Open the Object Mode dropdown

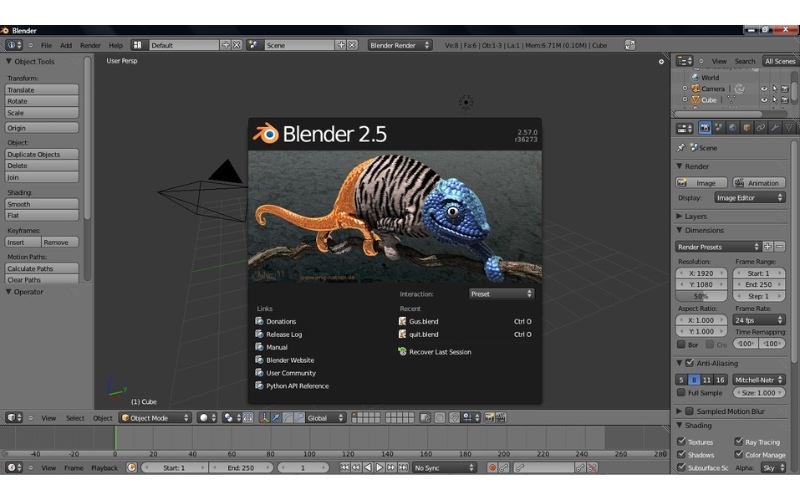coord(155,418)
